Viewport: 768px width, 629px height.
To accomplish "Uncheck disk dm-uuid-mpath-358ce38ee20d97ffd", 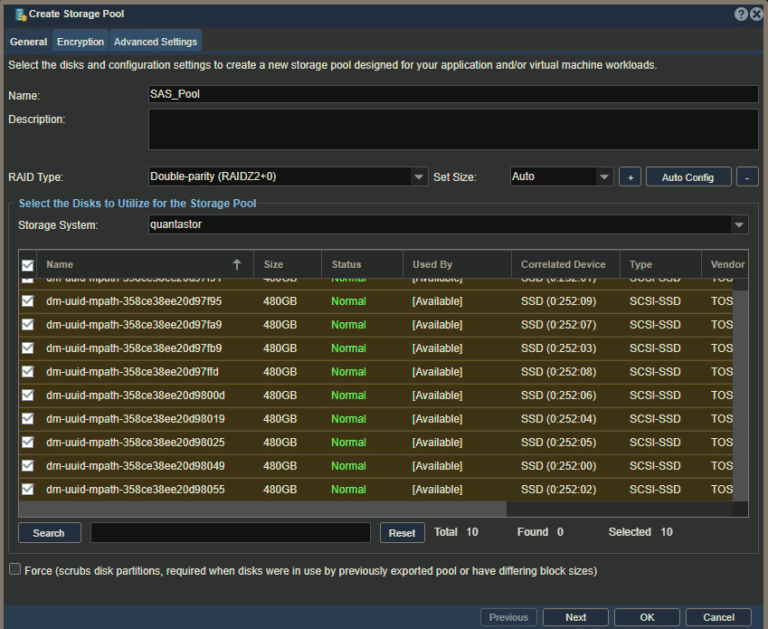I will click(27, 371).
